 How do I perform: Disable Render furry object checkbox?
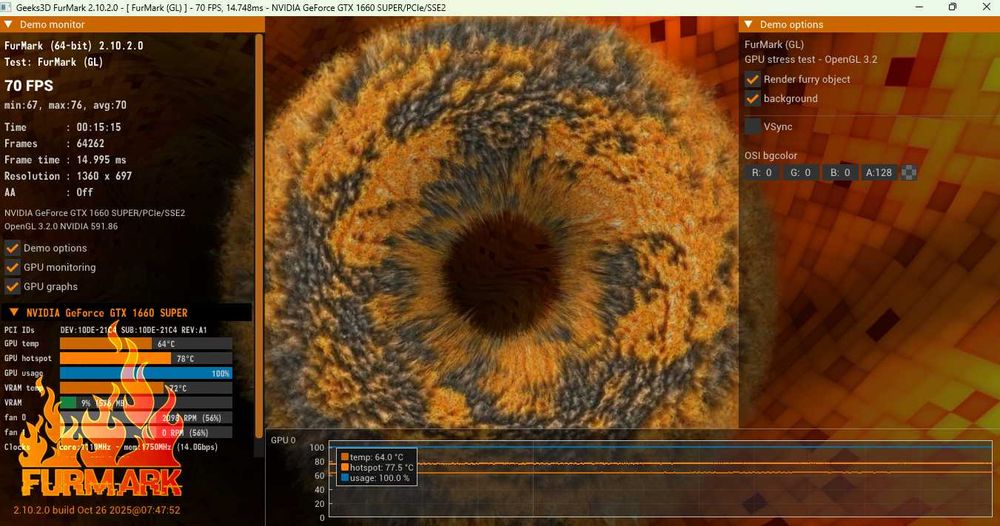(x=753, y=79)
